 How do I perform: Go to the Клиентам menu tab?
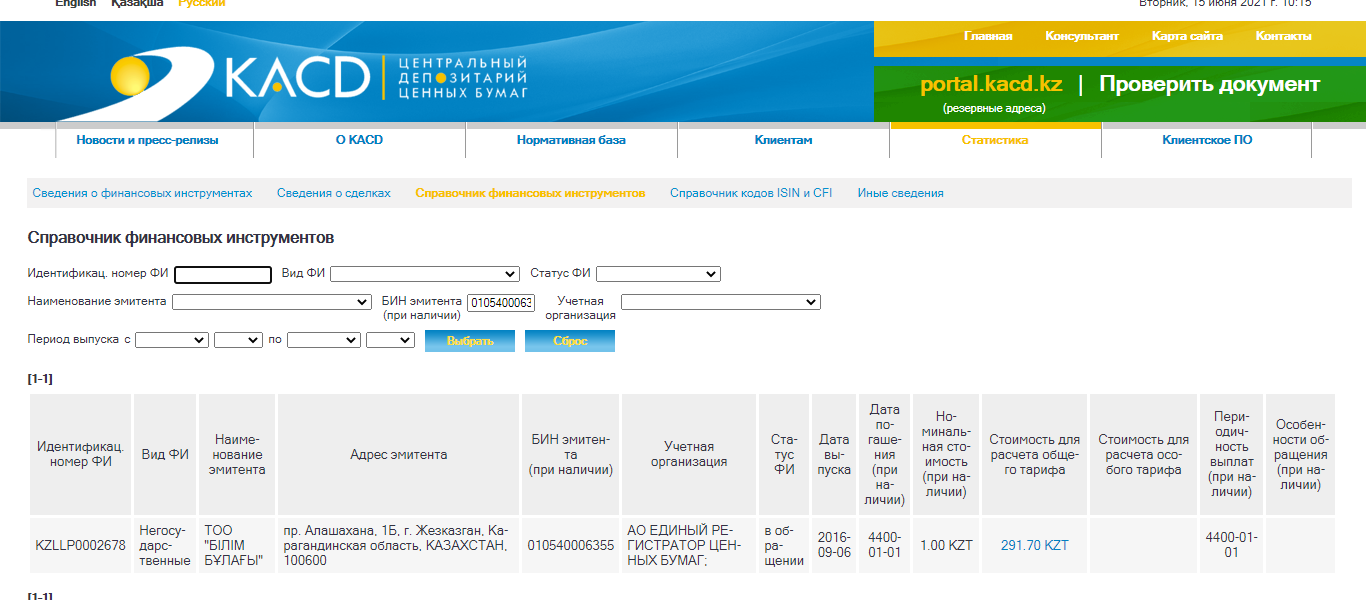click(783, 140)
